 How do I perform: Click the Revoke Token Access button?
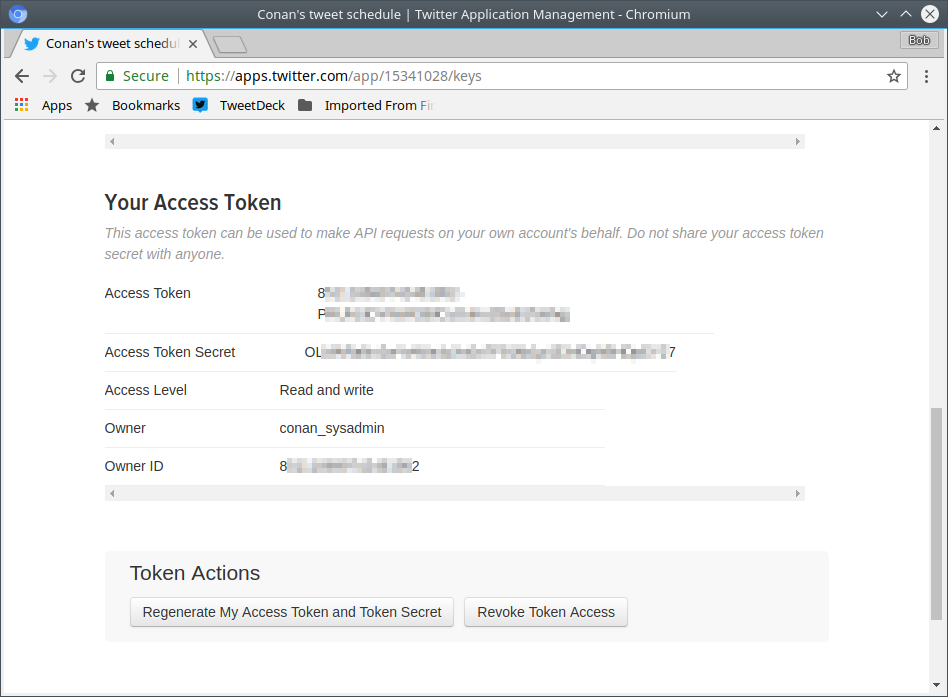pyautogui.click(x=546, y=612)
